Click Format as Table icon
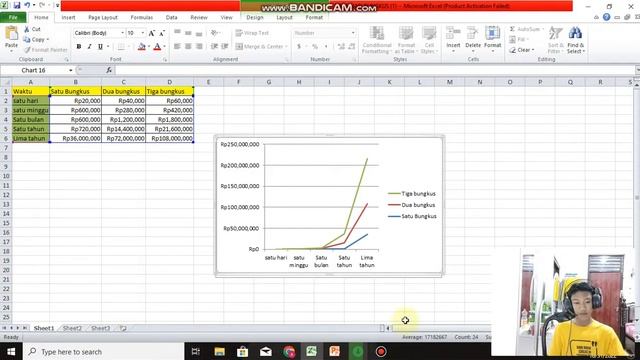Viewport: 640px width, 360px height. (406, 34)
